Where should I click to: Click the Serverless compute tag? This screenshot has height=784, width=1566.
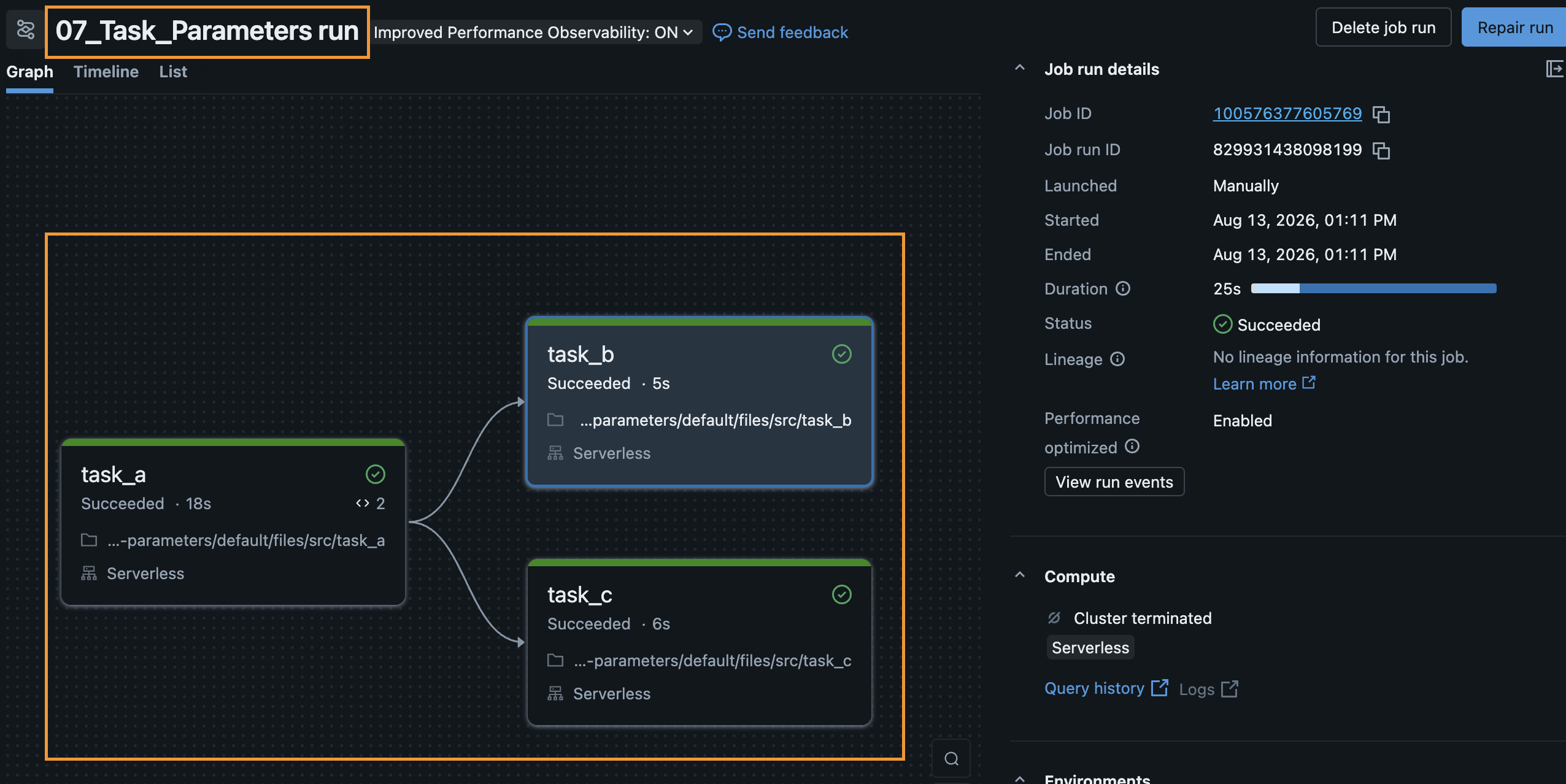click(x=1090, y=648)
